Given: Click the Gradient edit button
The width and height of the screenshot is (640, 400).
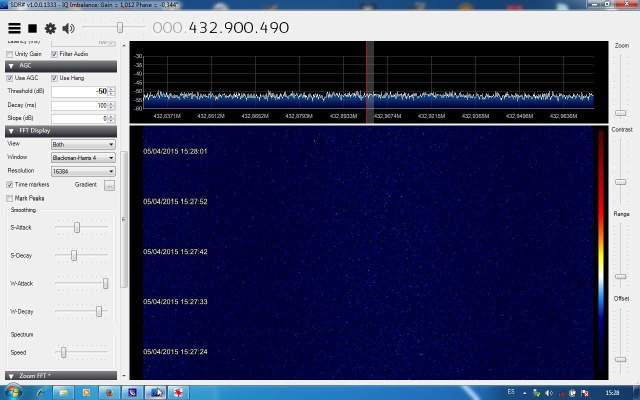Looking at the screenshot, I should click(x=110, y=185).
